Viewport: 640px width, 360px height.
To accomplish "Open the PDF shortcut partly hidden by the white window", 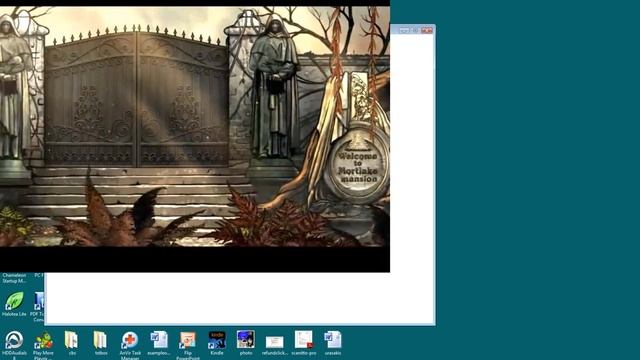I will click(38, 306).
